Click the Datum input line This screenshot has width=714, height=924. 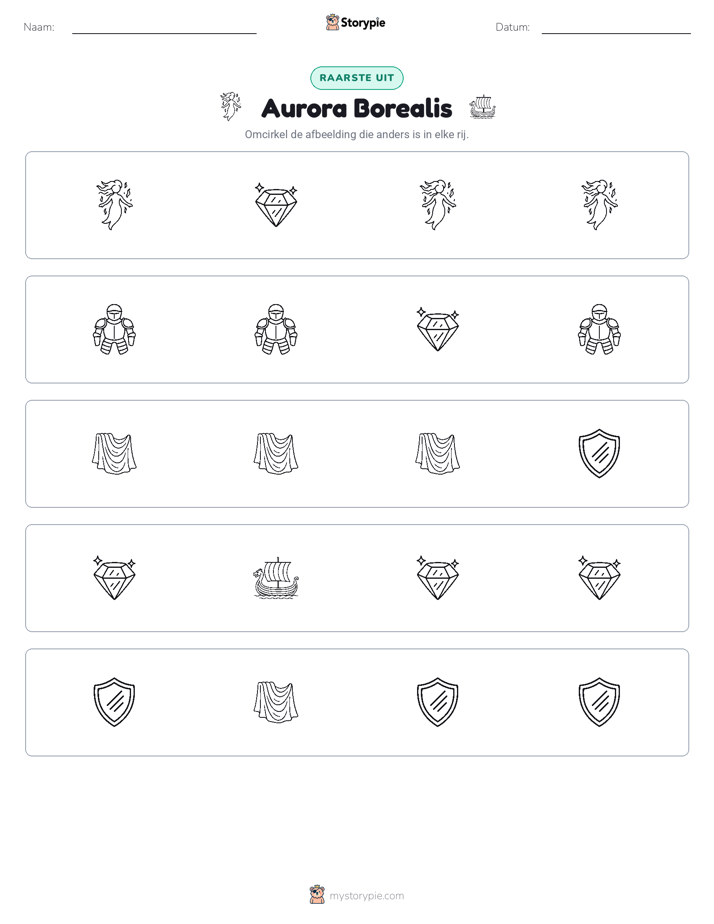point(616,28)
